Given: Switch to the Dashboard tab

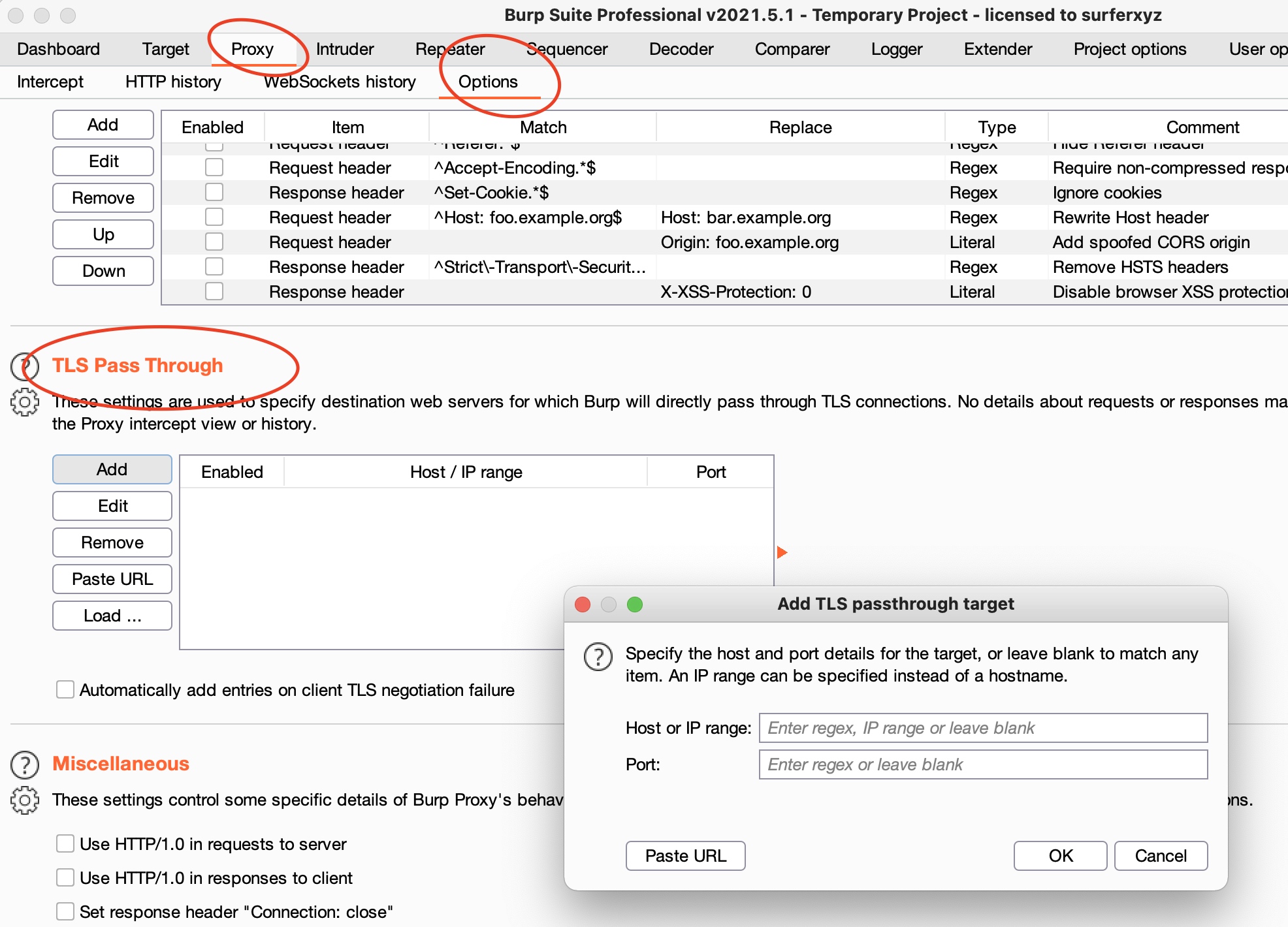Looking at the screenshot, I should click(x=58, y=49).
